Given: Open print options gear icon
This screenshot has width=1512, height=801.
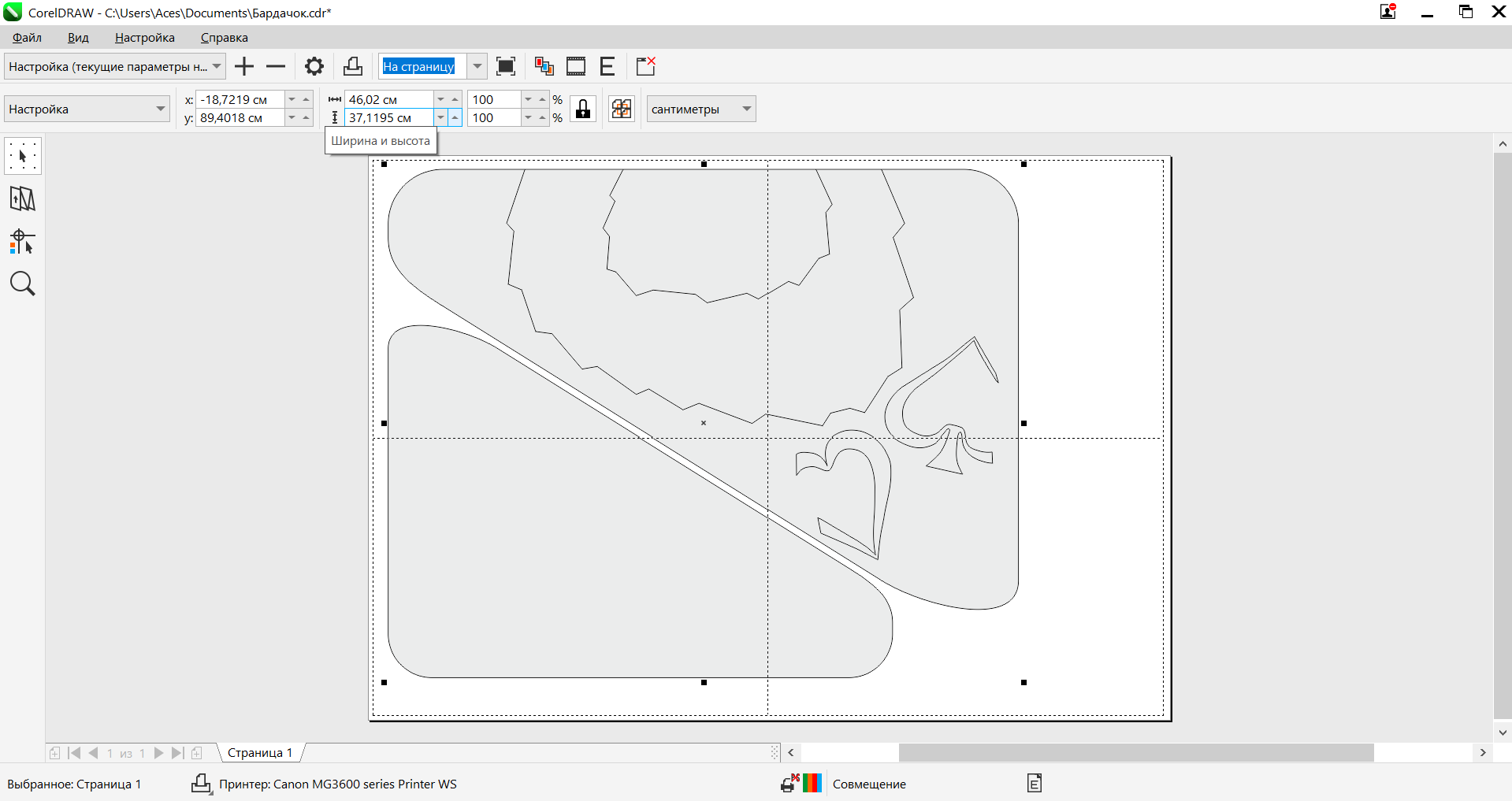Looking at the screenshot, I should [314, 67].
